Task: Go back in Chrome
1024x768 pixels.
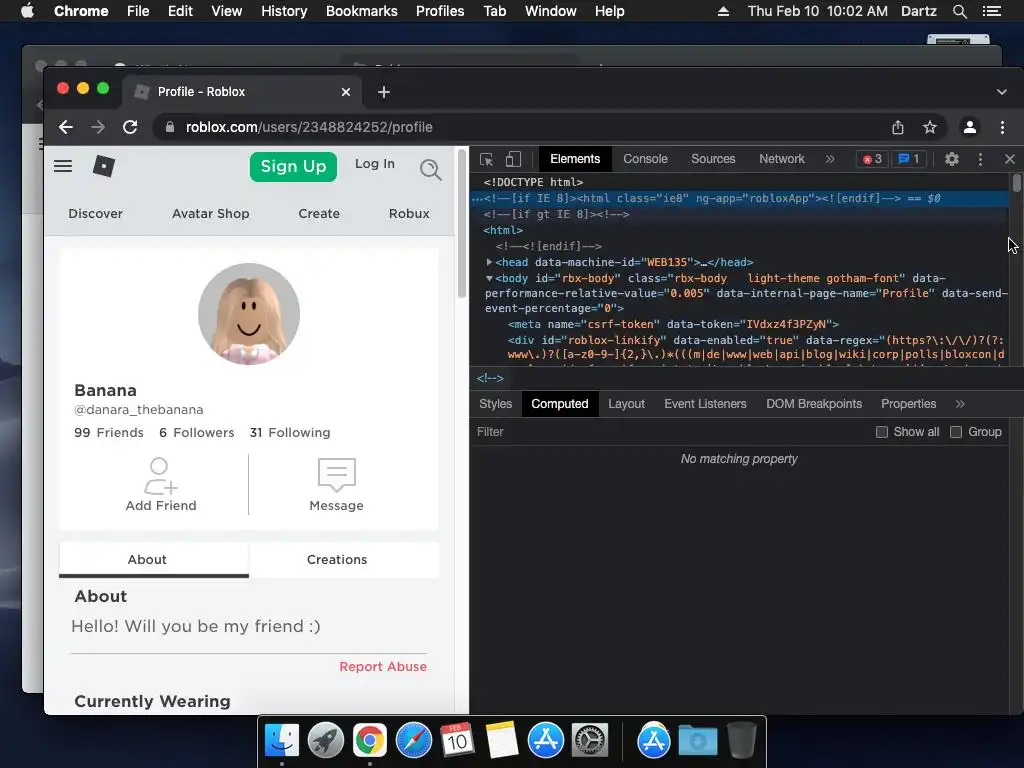Action: point(65,127)
